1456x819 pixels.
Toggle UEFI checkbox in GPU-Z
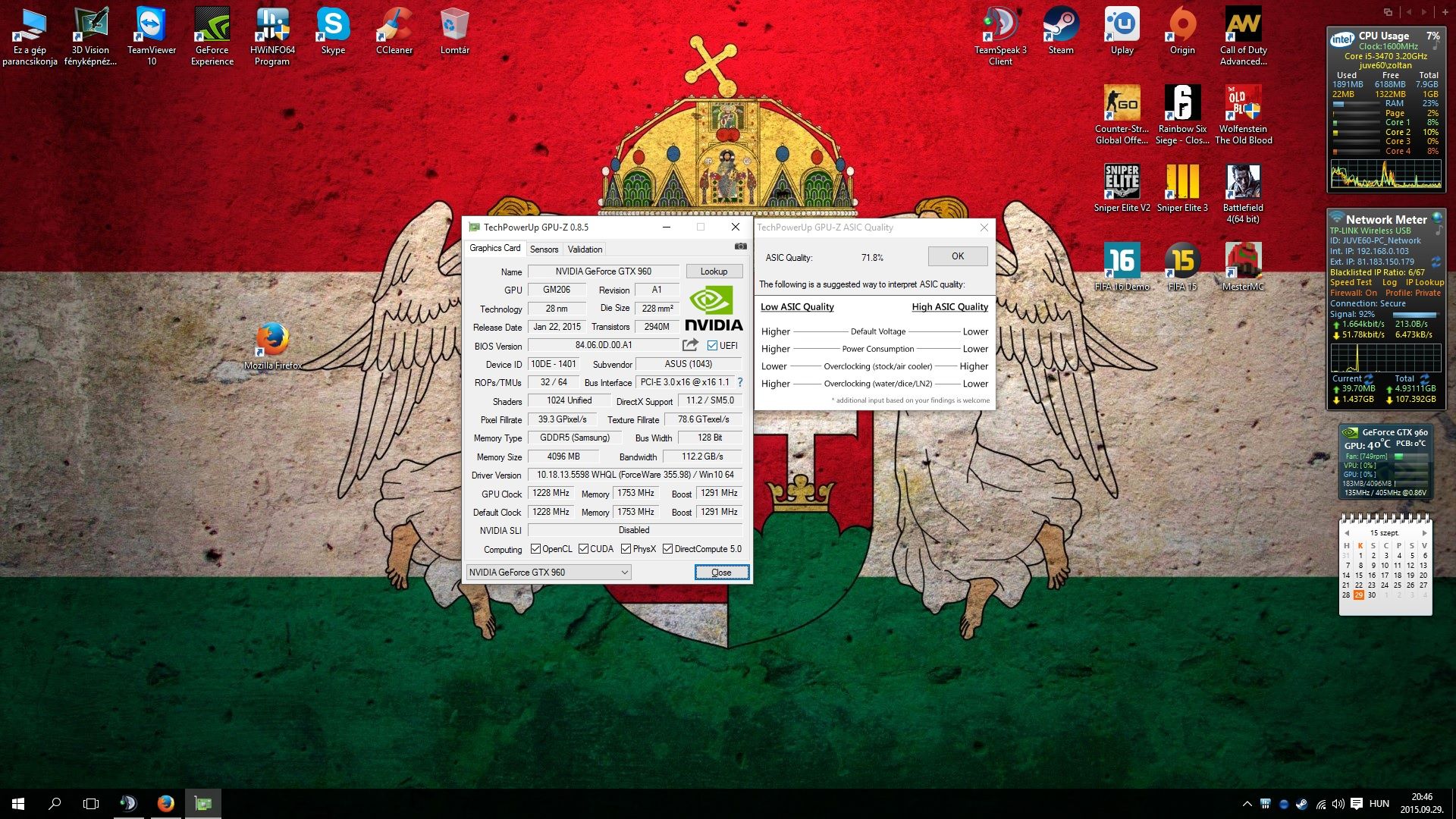[x=712, y=346]
